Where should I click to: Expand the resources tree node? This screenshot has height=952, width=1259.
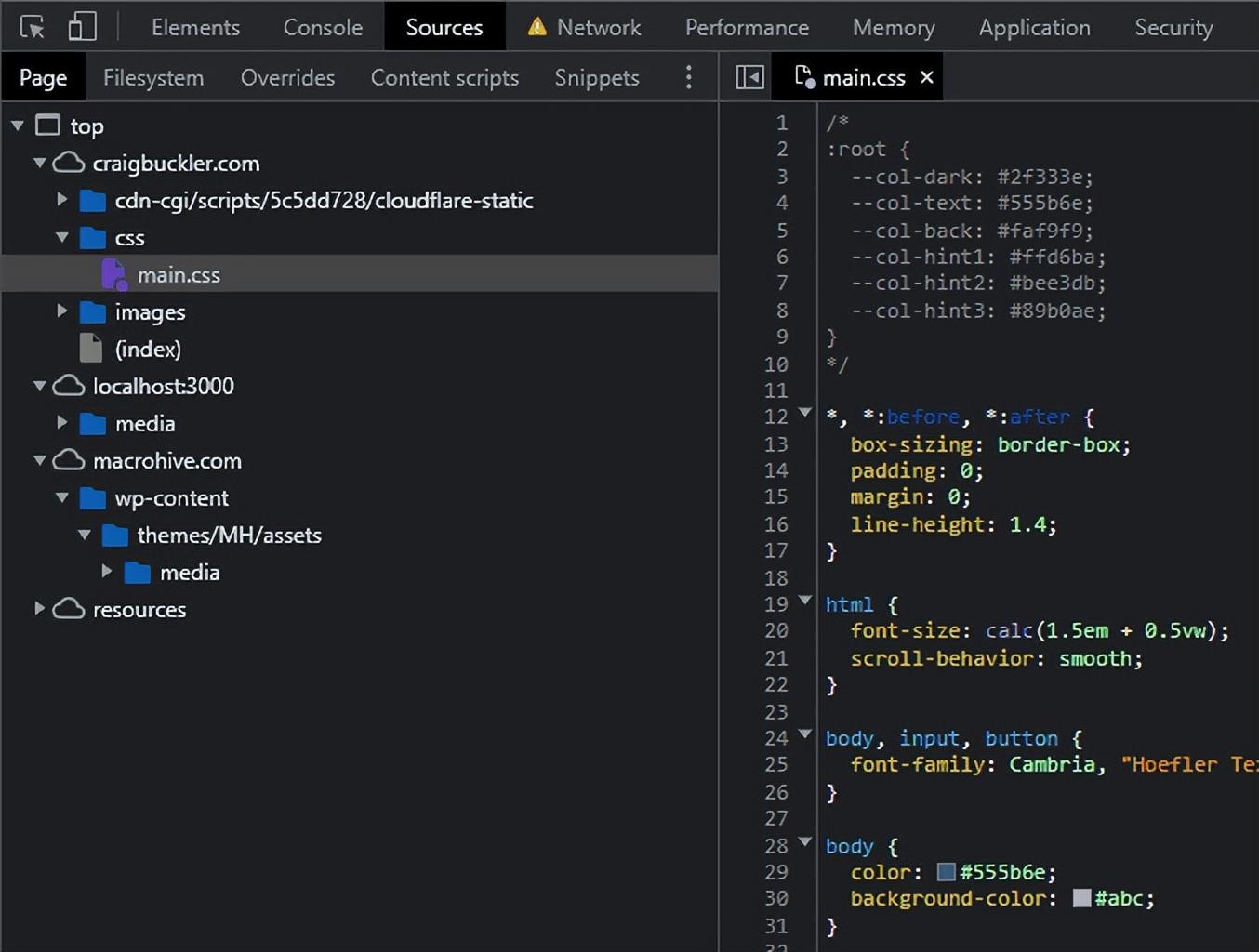[38, 609]
